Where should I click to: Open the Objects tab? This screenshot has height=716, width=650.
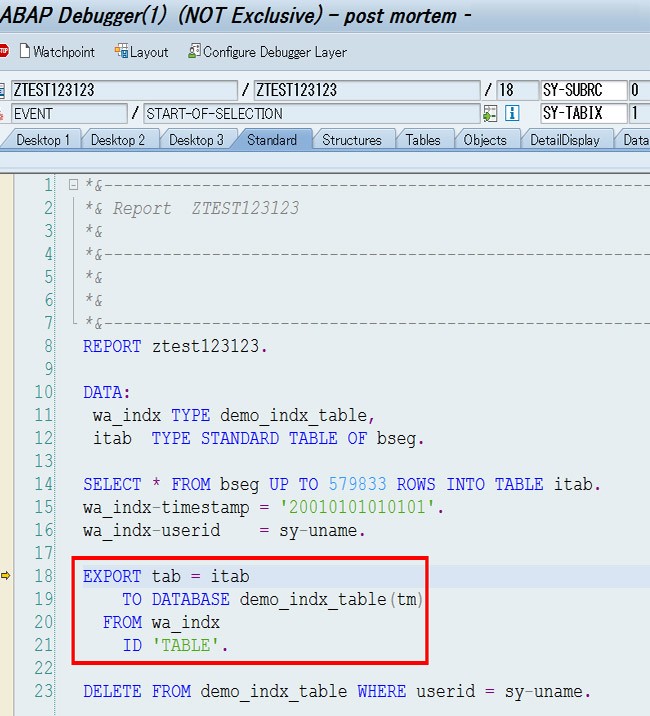(485, 140)
